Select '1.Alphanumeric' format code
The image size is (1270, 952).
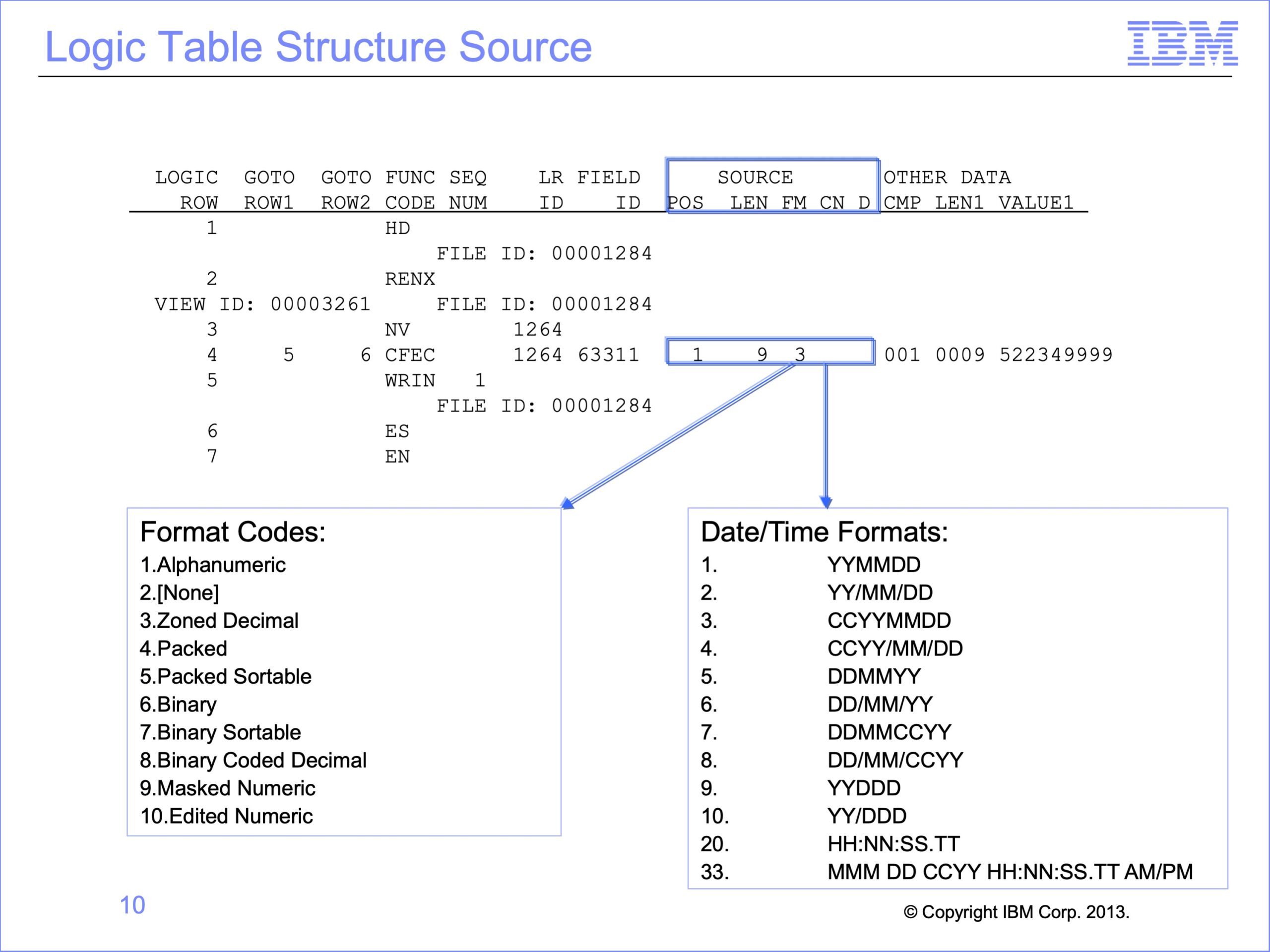(212, 565)
